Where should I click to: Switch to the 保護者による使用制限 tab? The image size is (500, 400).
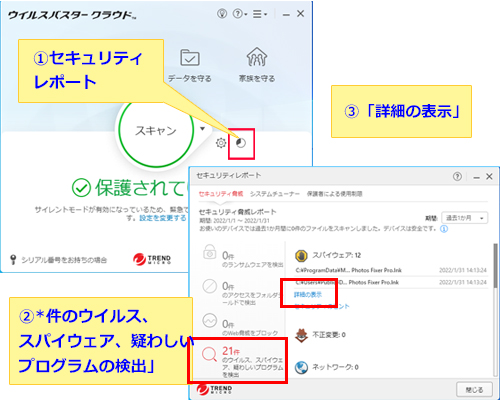334,194
